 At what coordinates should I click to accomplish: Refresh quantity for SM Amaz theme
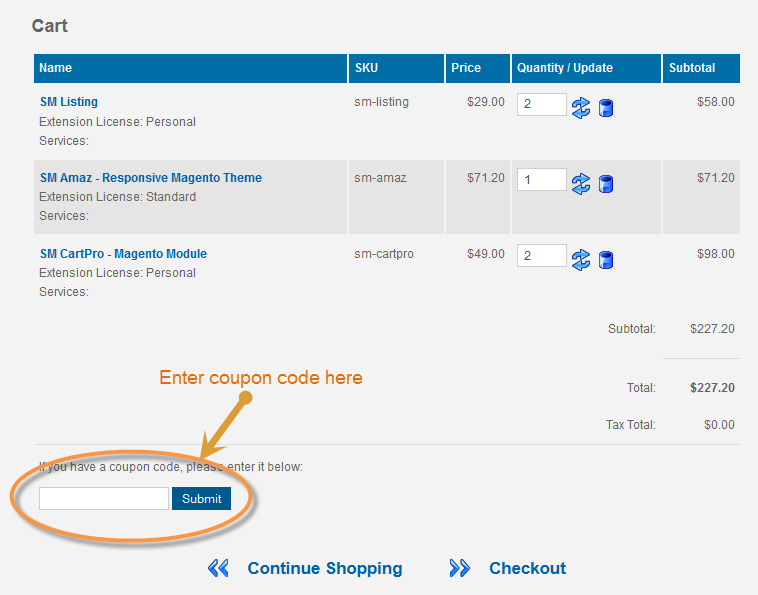click(x=581, y=184)
